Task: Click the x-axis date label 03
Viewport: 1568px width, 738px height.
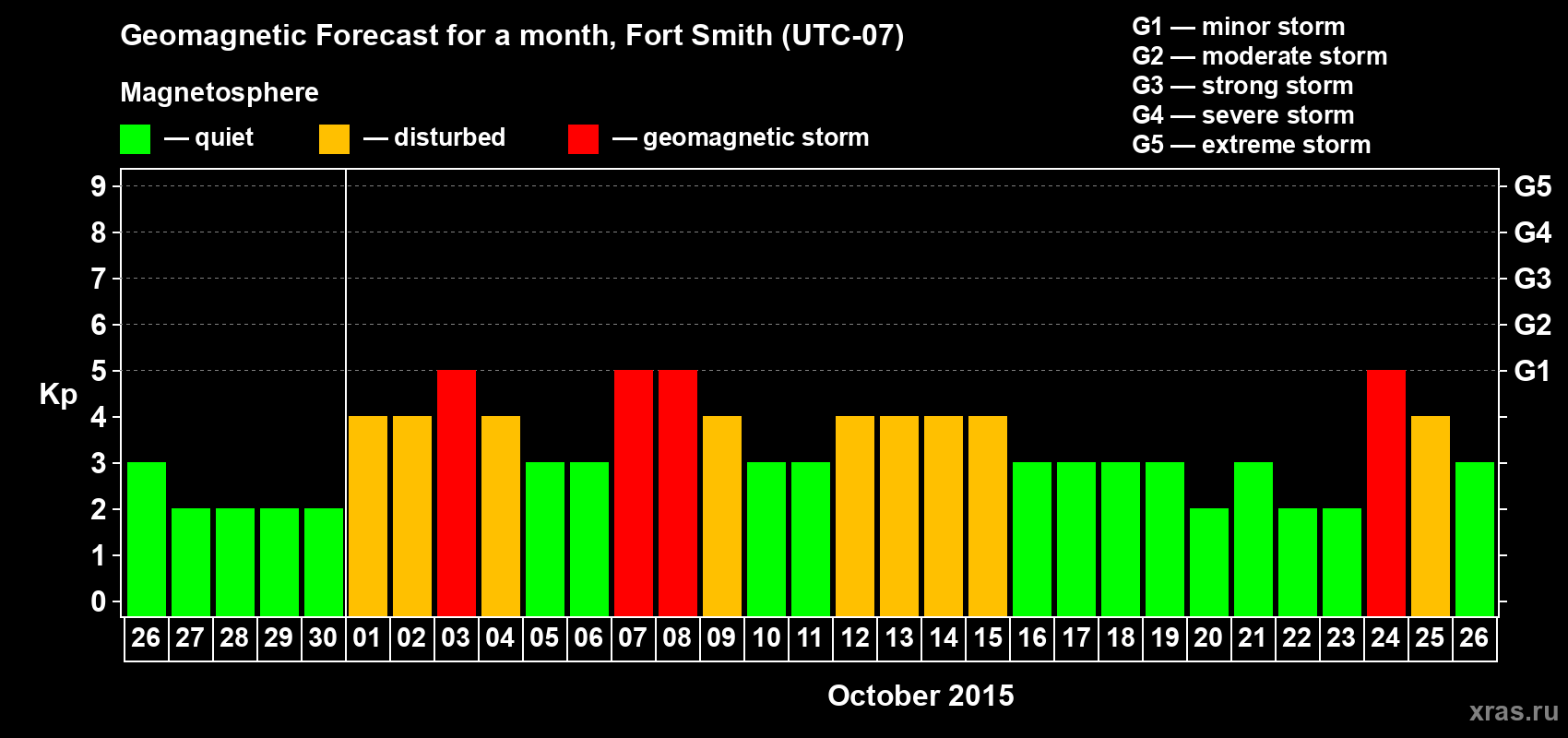Action: tap(456, 638)
